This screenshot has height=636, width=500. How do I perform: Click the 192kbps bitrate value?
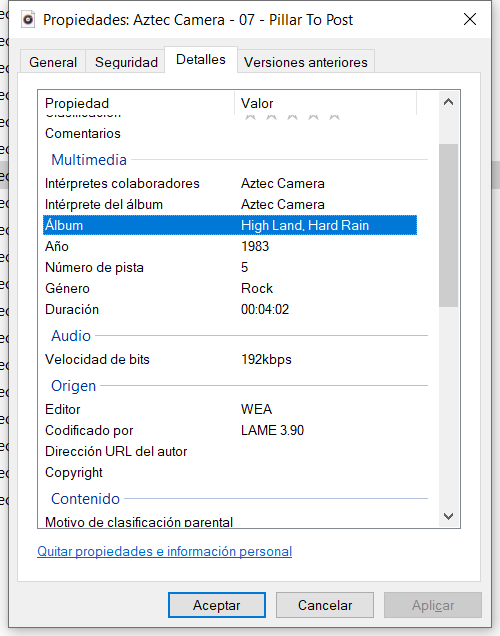266,359
